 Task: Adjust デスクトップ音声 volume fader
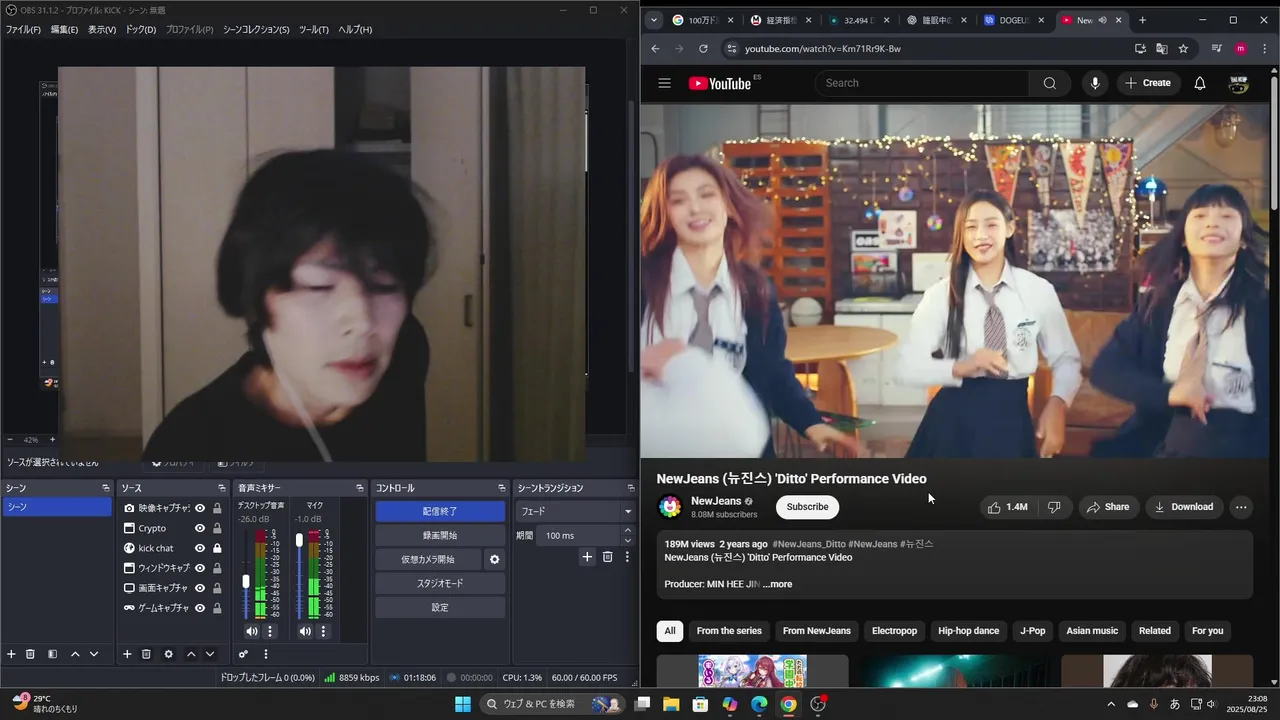[246, 581]
